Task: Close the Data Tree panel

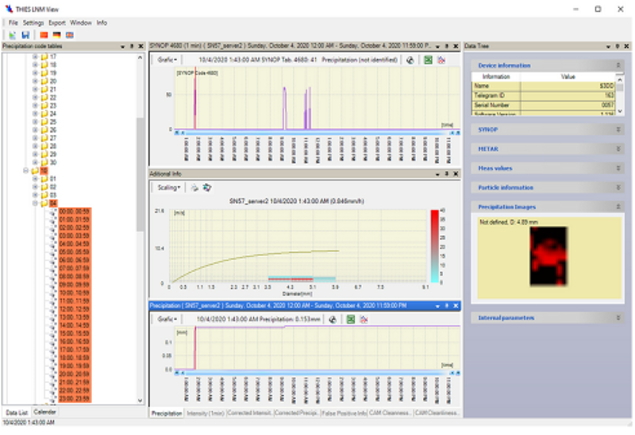Action: pos(626,47)
